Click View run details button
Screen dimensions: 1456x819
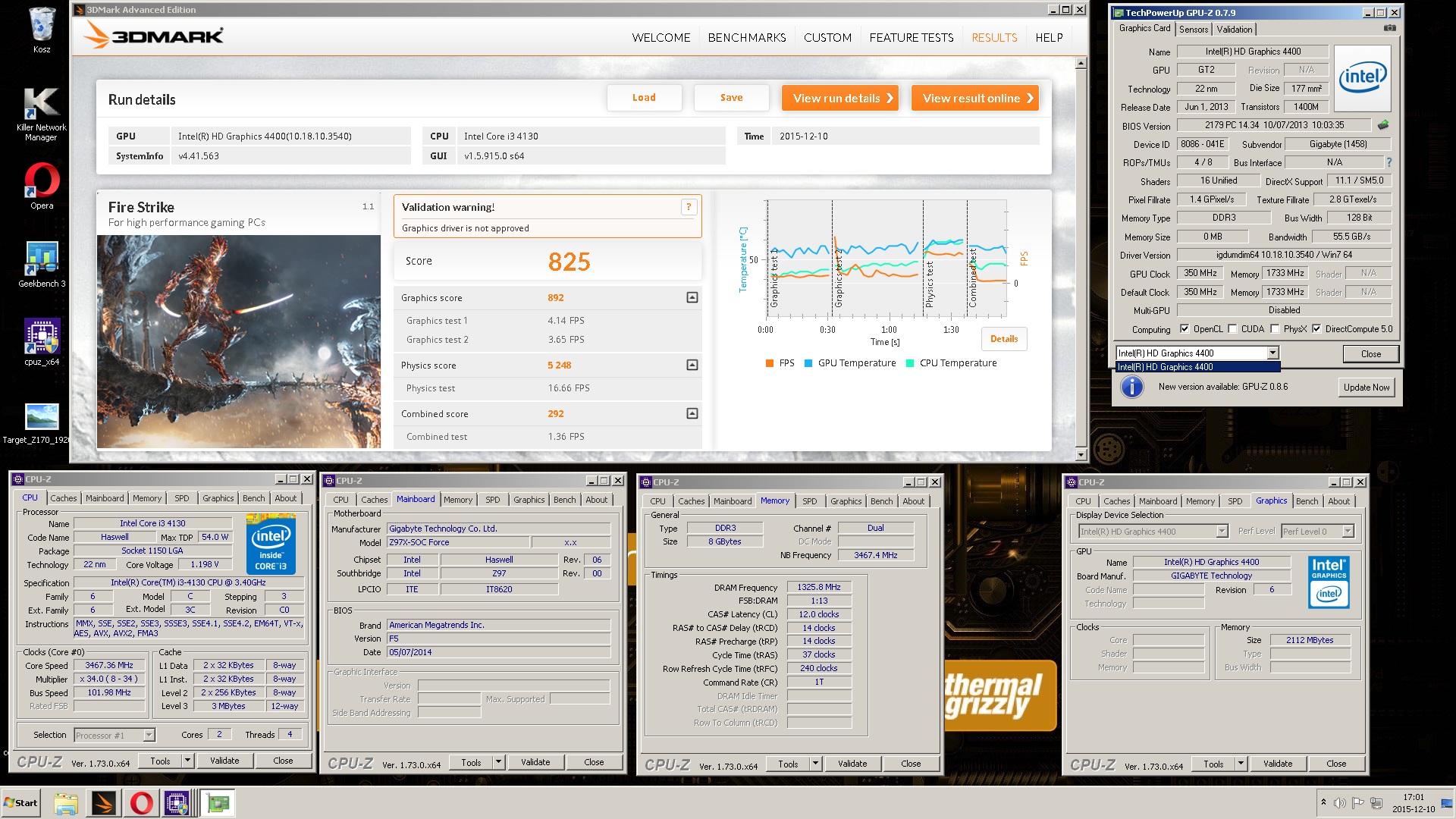click(840, 99)
